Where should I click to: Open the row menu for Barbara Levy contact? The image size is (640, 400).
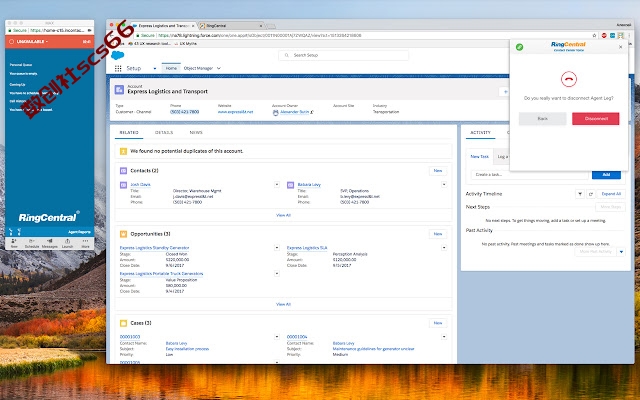tap(444, 184)
